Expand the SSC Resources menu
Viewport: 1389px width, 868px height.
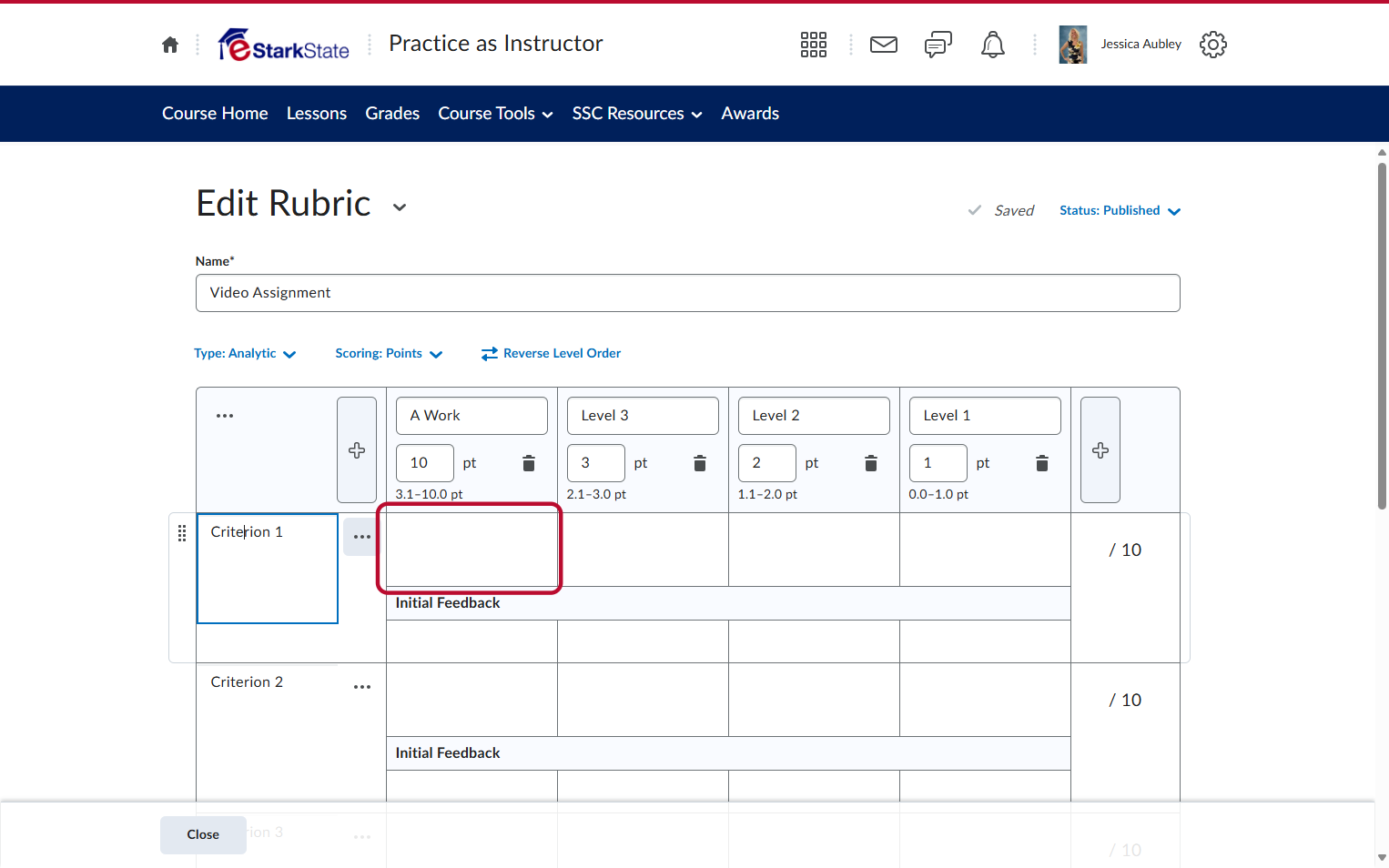click(x=637, y=114)
